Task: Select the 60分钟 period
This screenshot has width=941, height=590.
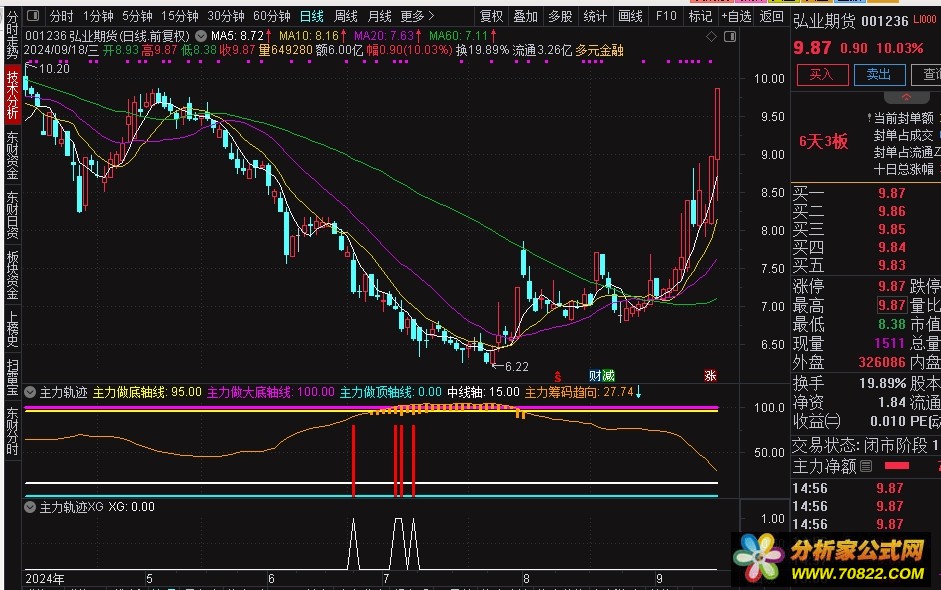Action: (271, 16)
